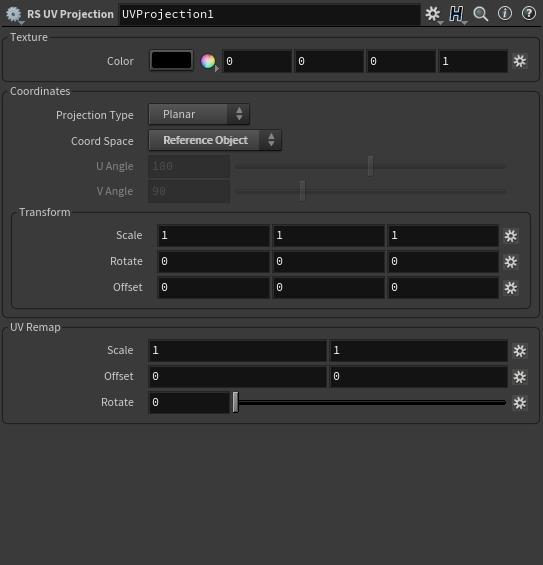Click the black Color swatch
The height and width of the screenshot is (565, 543).
coord(172,60)
